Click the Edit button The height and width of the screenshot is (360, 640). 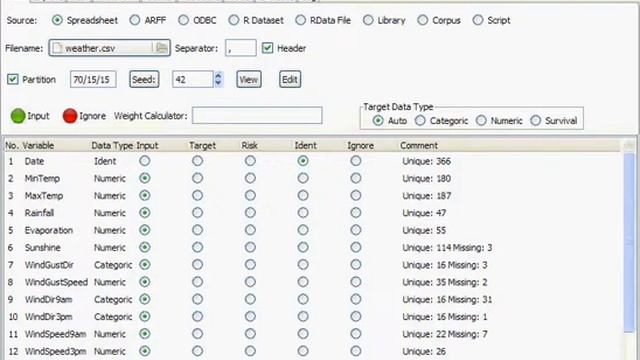click(x=290, y=79)
